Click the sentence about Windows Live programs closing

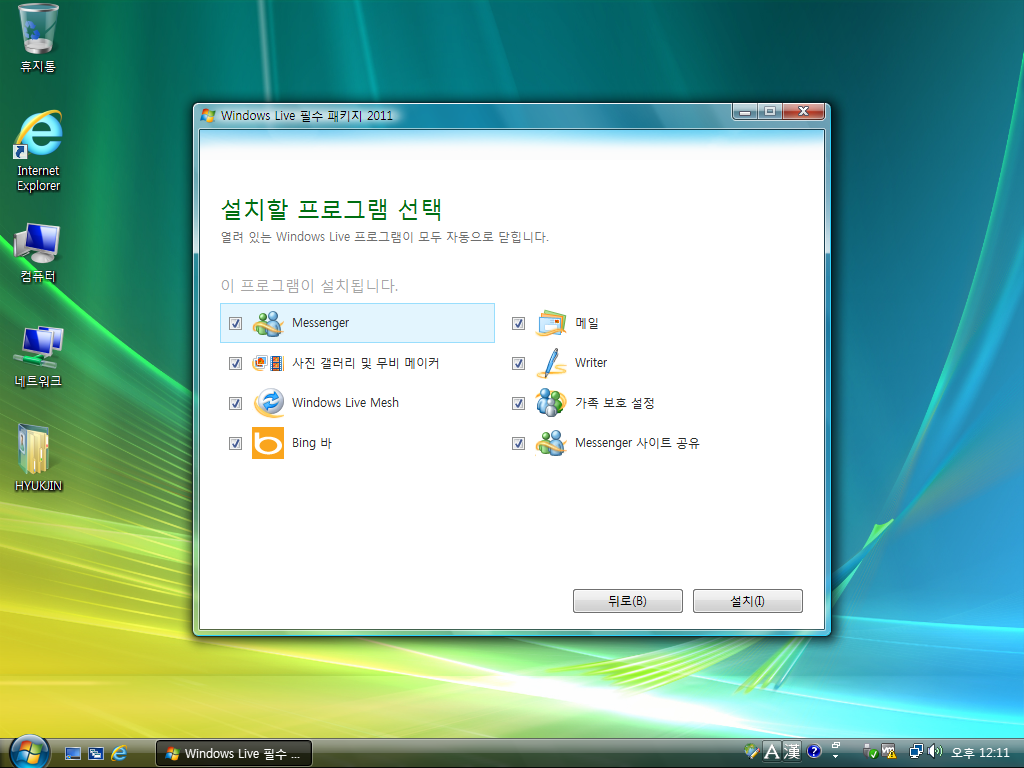click(x=385, y=237)
